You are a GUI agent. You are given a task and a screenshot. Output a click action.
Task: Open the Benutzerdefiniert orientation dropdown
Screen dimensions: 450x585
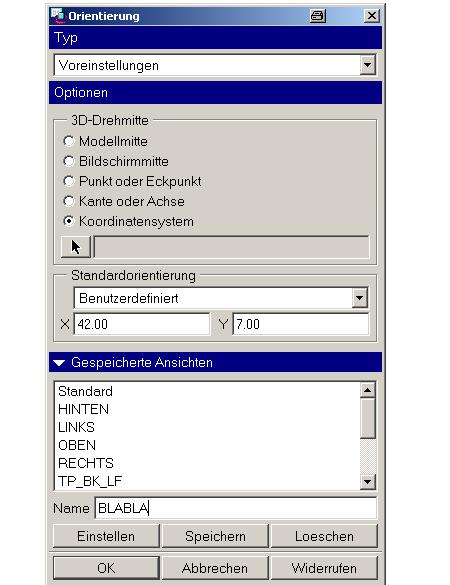(360, 298)
